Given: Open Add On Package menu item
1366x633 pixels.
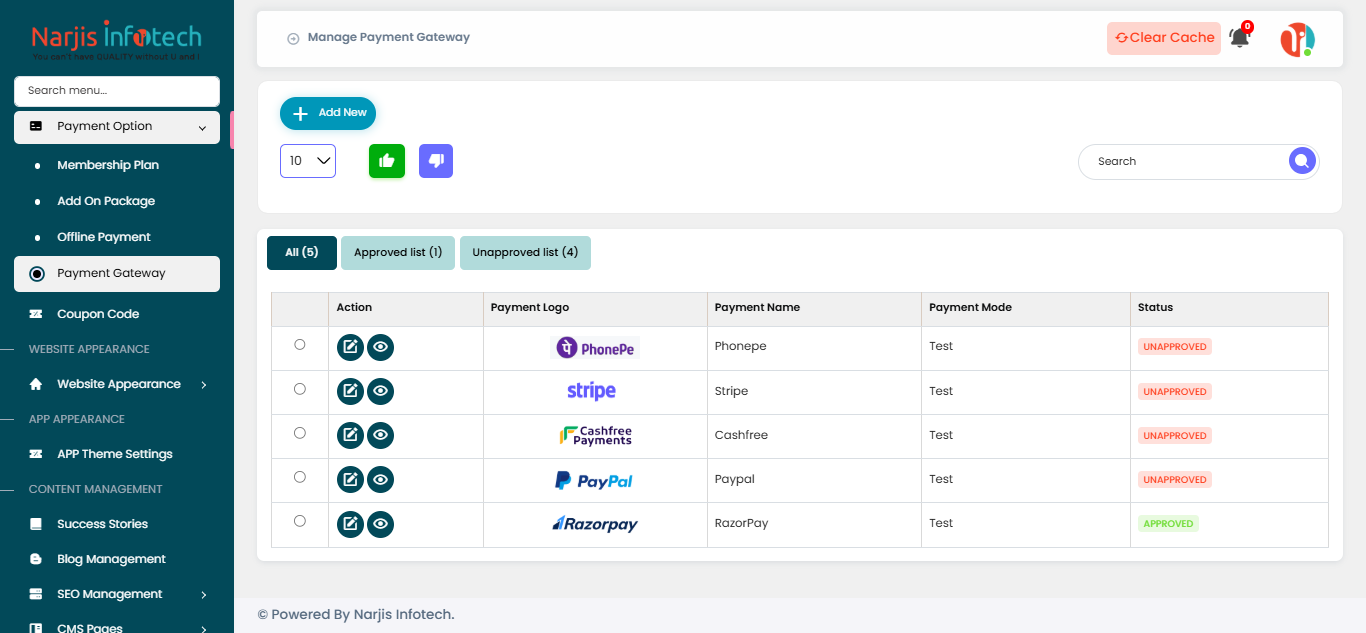Looking at the screenshot, I should 106,201.
